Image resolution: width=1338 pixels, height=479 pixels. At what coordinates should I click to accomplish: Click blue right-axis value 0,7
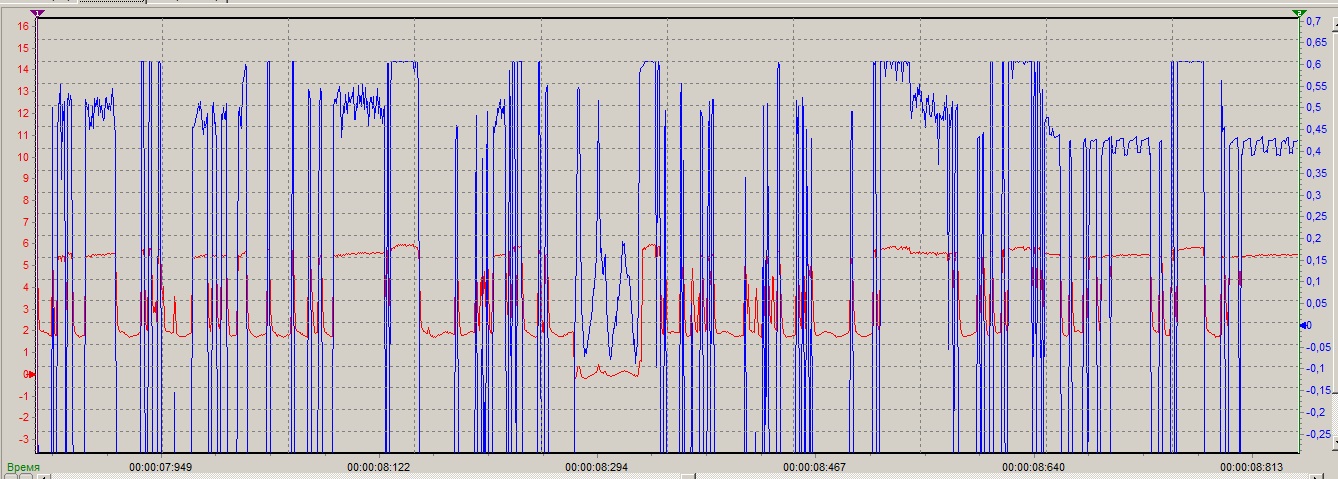[1315, 19]
